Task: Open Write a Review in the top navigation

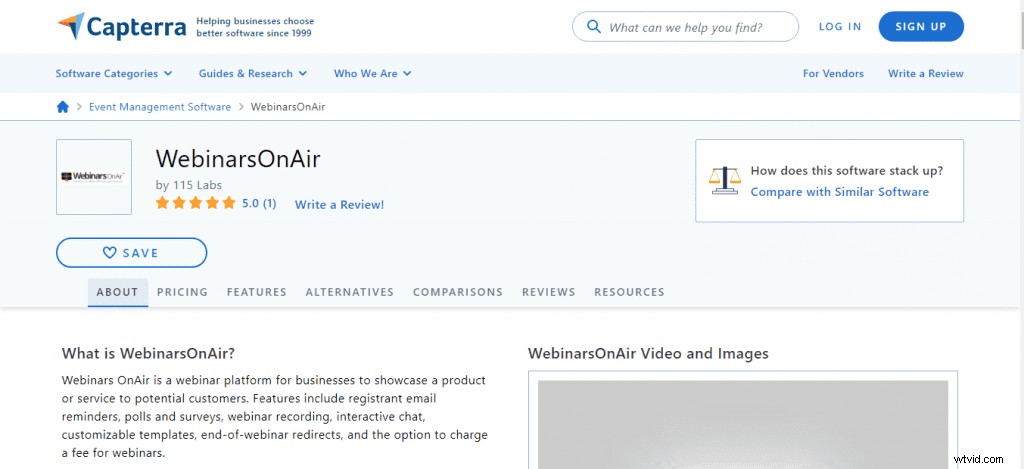Action: pos(925,74)
